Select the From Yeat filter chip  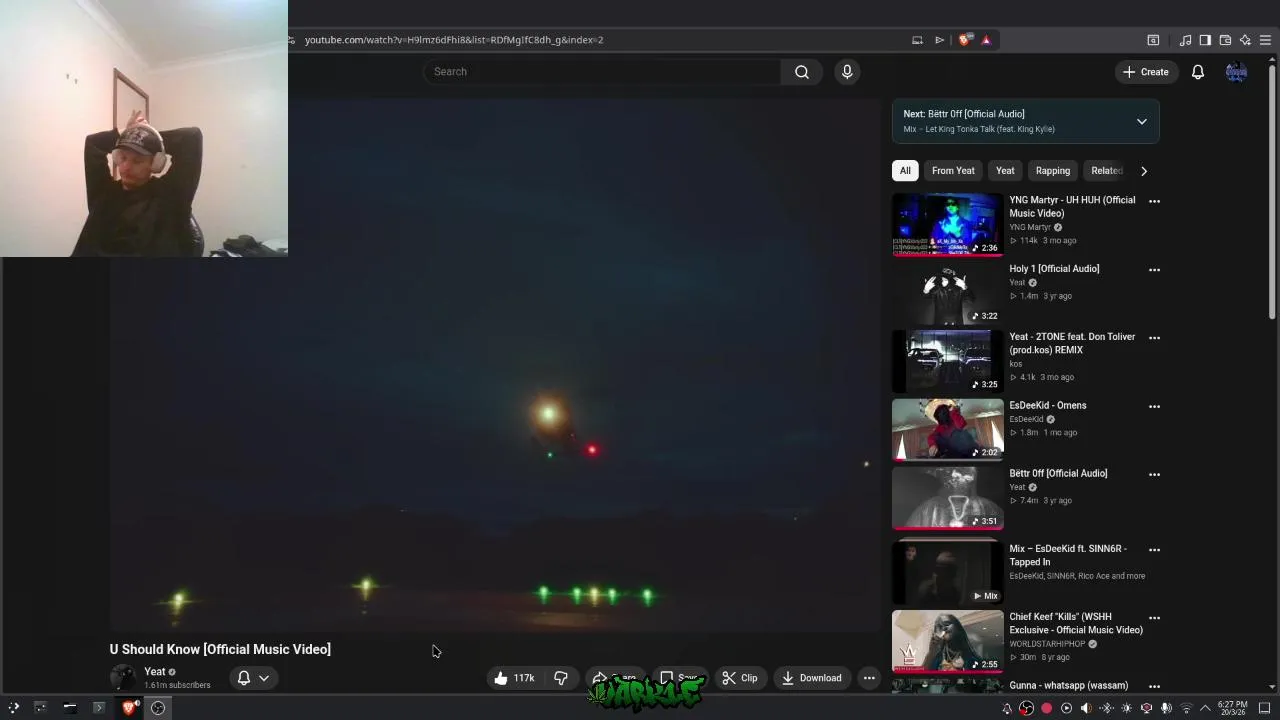point(953,171)
